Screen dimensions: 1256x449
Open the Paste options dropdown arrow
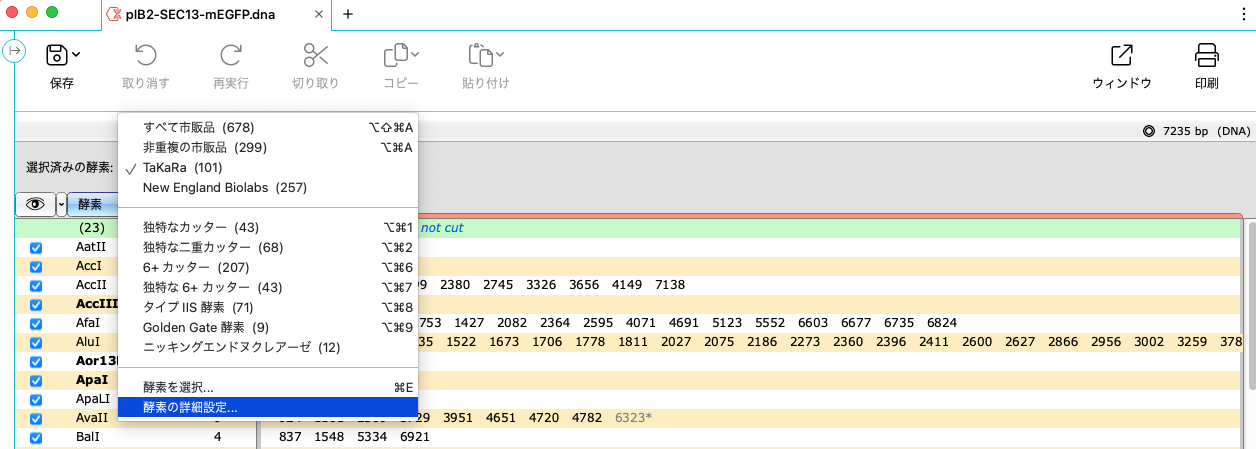tap(500, 55)
